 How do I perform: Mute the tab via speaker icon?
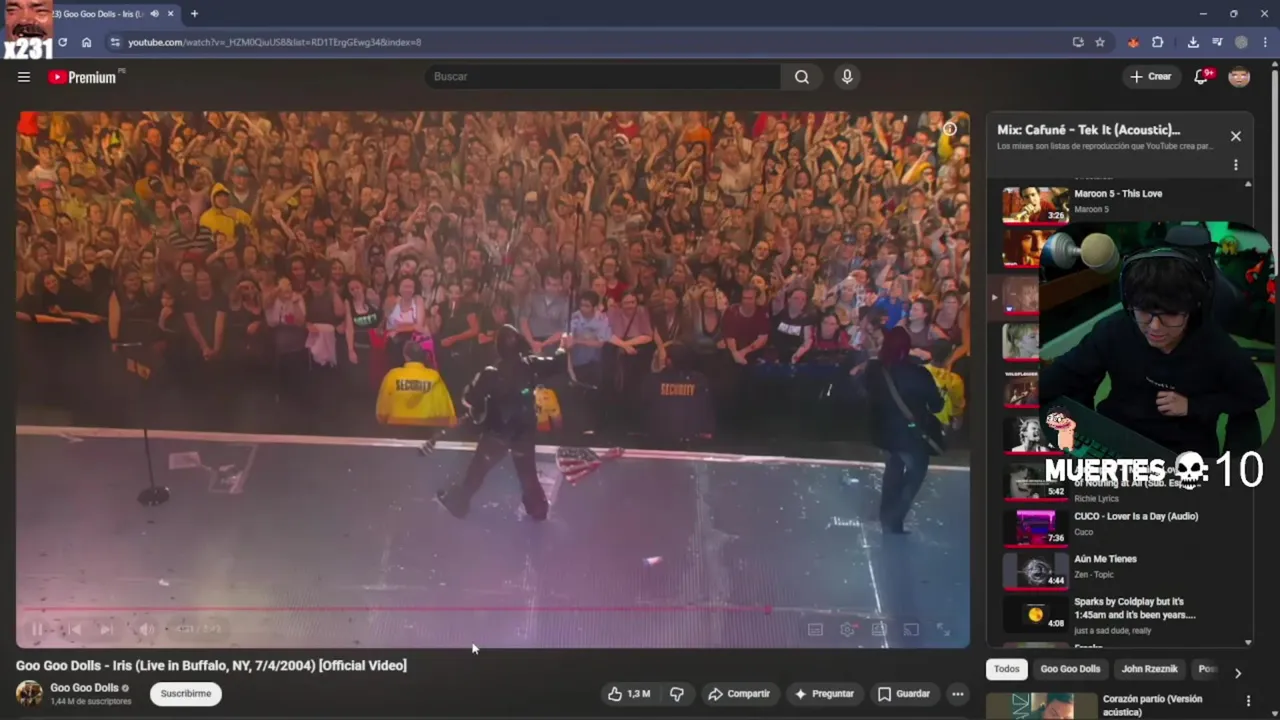pos(154,14)
